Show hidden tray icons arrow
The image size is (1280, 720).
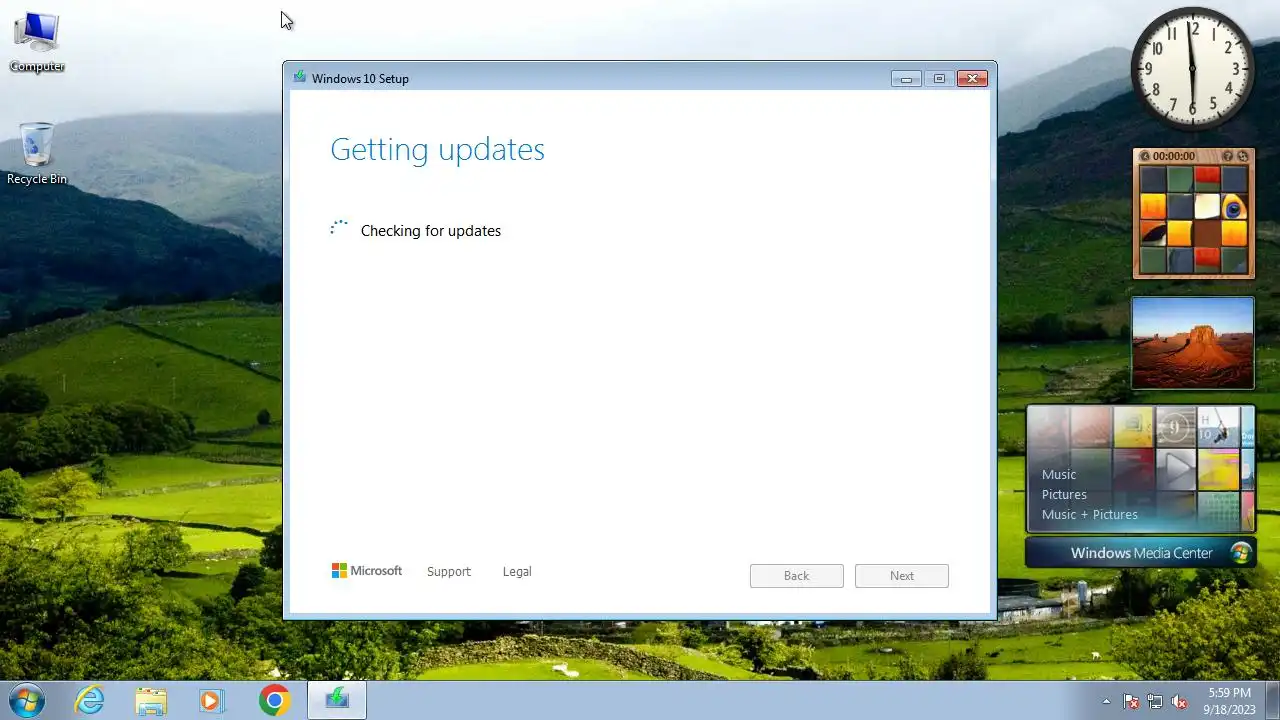click(x=1106, y=701)
